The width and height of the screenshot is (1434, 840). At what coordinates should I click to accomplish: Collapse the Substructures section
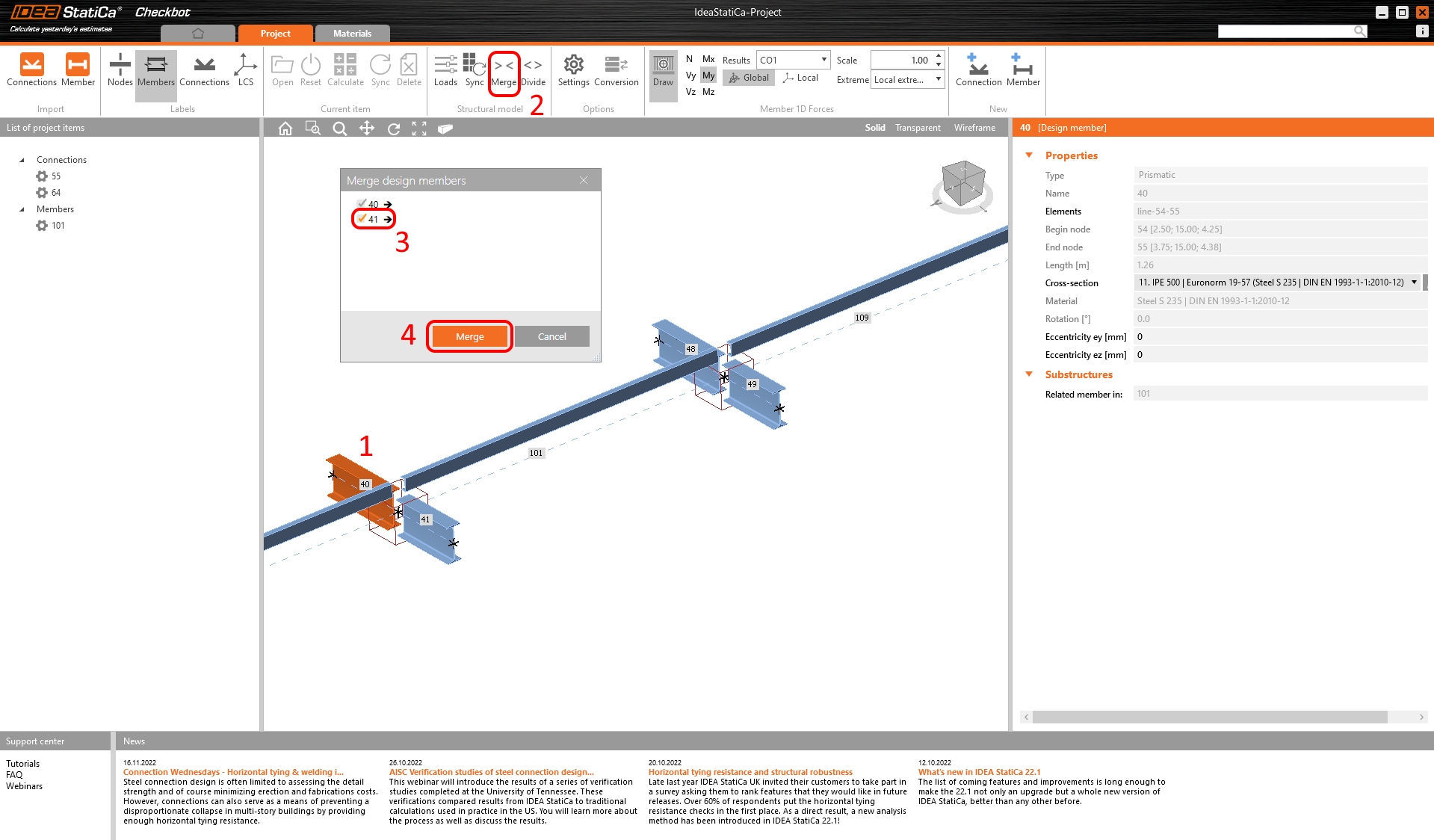tap(1029, 374)
